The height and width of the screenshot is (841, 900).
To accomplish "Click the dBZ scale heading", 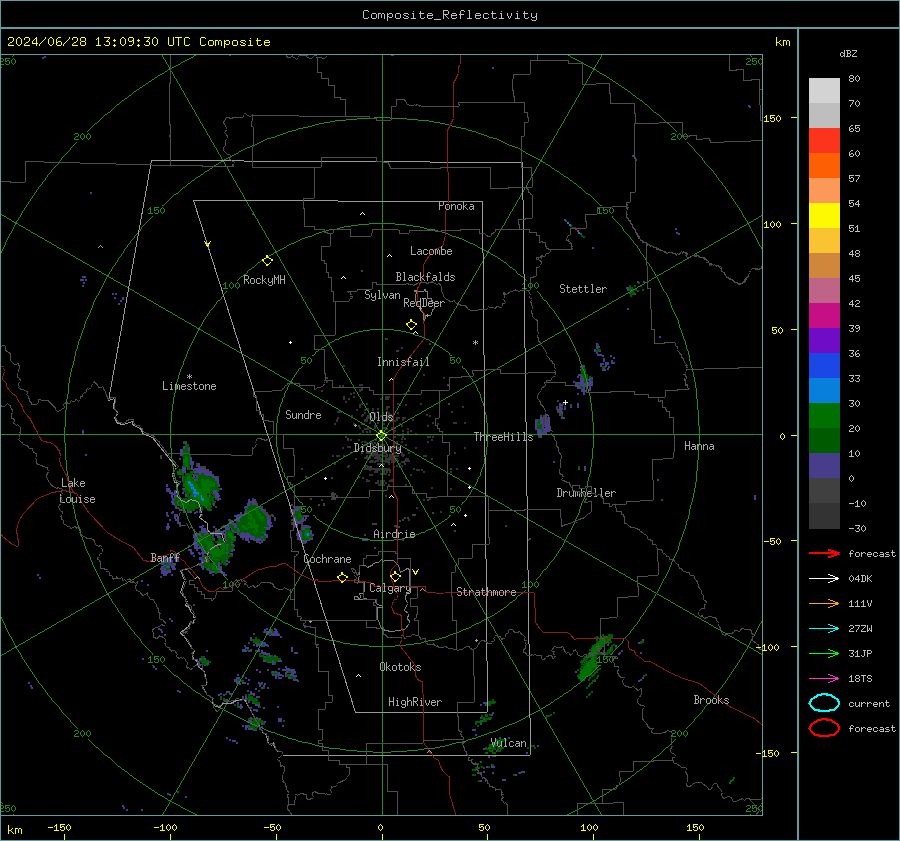I will pos(848,53).
